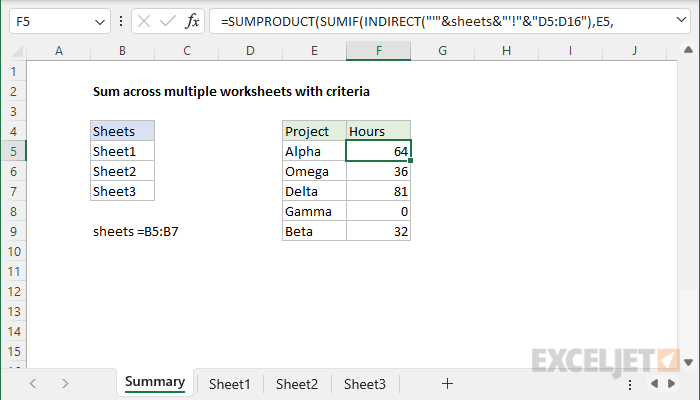The height and width of the screenshot is (400, 700).
Task: Click the title cell 'Sum across multiple worksheets'
Action: 231,92
